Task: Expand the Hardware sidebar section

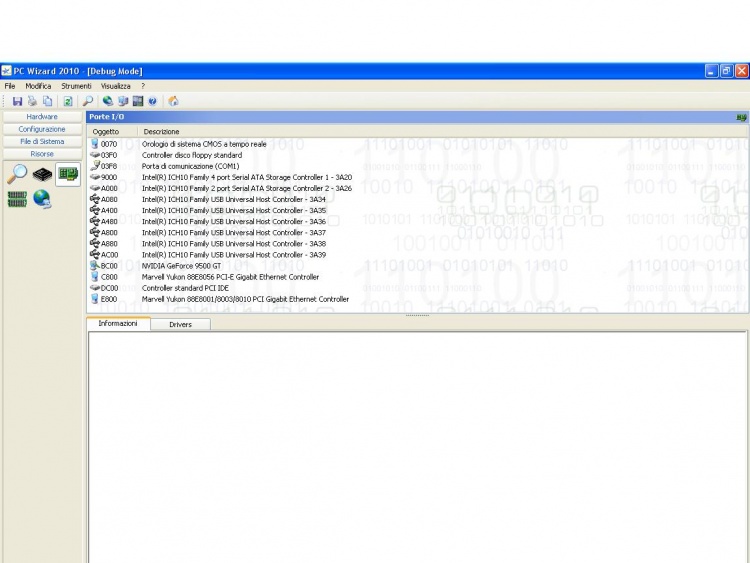Action: [42, 117]
